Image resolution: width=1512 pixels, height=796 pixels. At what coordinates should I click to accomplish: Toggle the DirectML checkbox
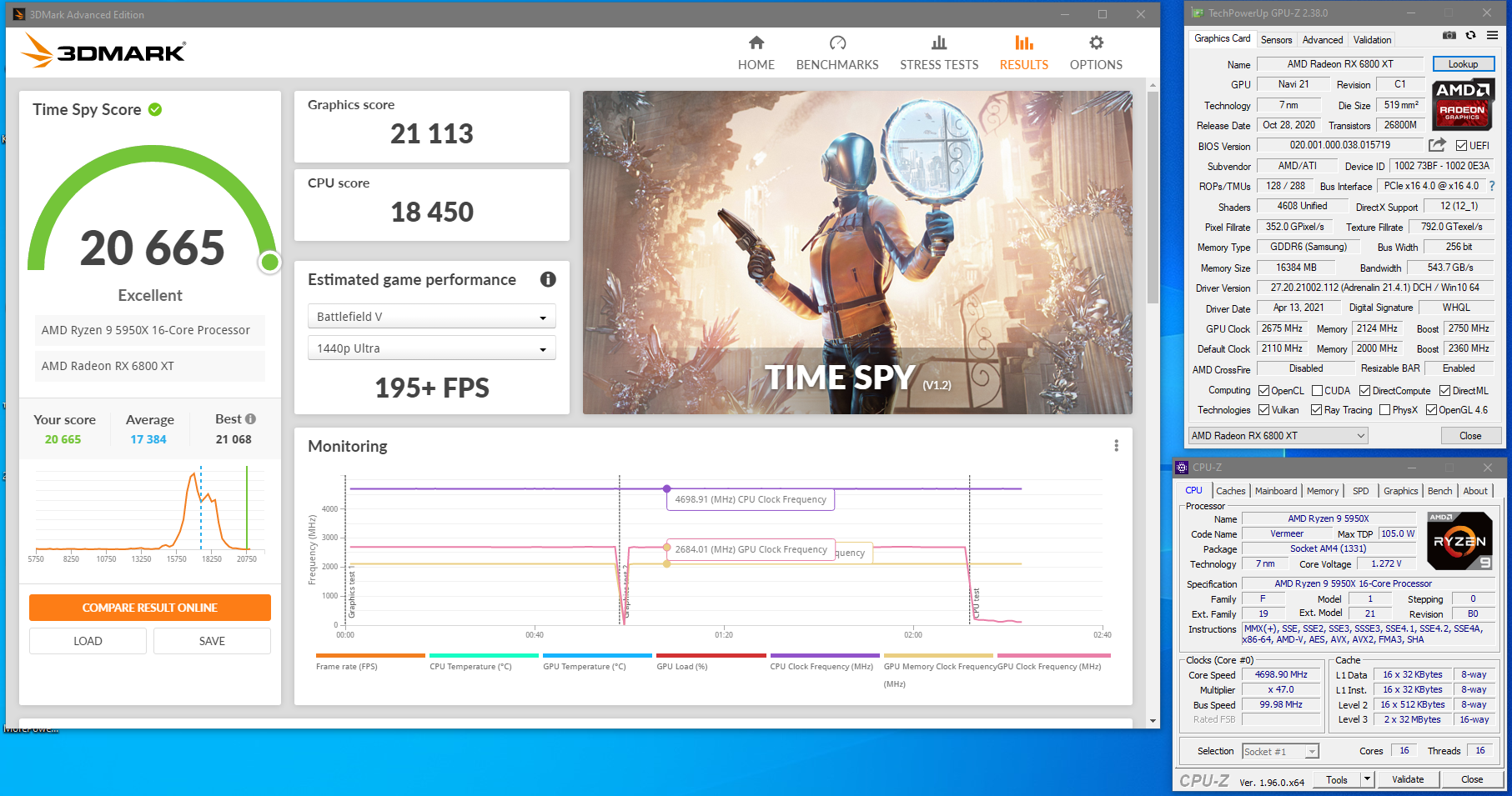[1444, 391]
